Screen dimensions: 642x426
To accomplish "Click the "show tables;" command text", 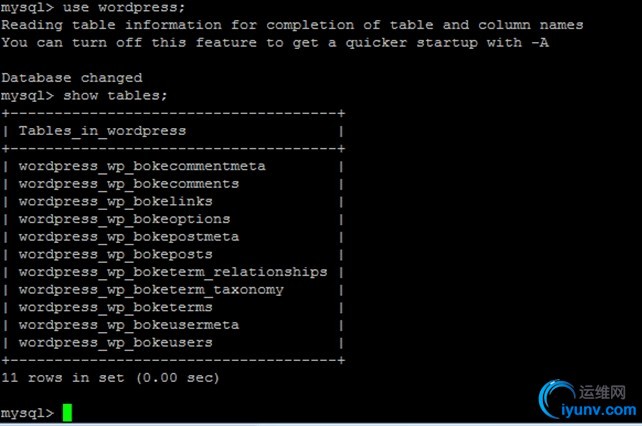I will (x=115, y=96).
